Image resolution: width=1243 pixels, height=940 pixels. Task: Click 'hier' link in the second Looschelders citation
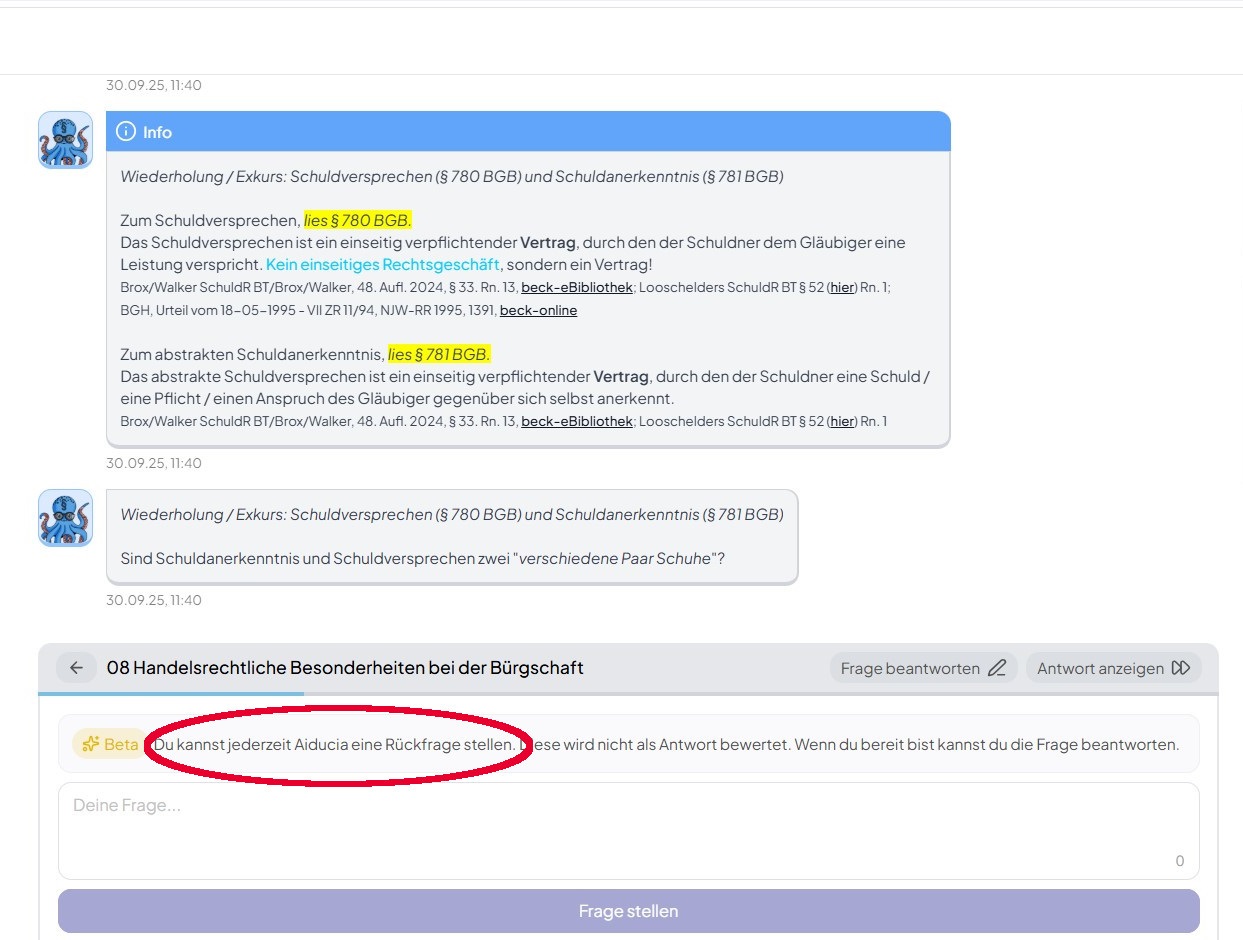[x=842, y=421]
